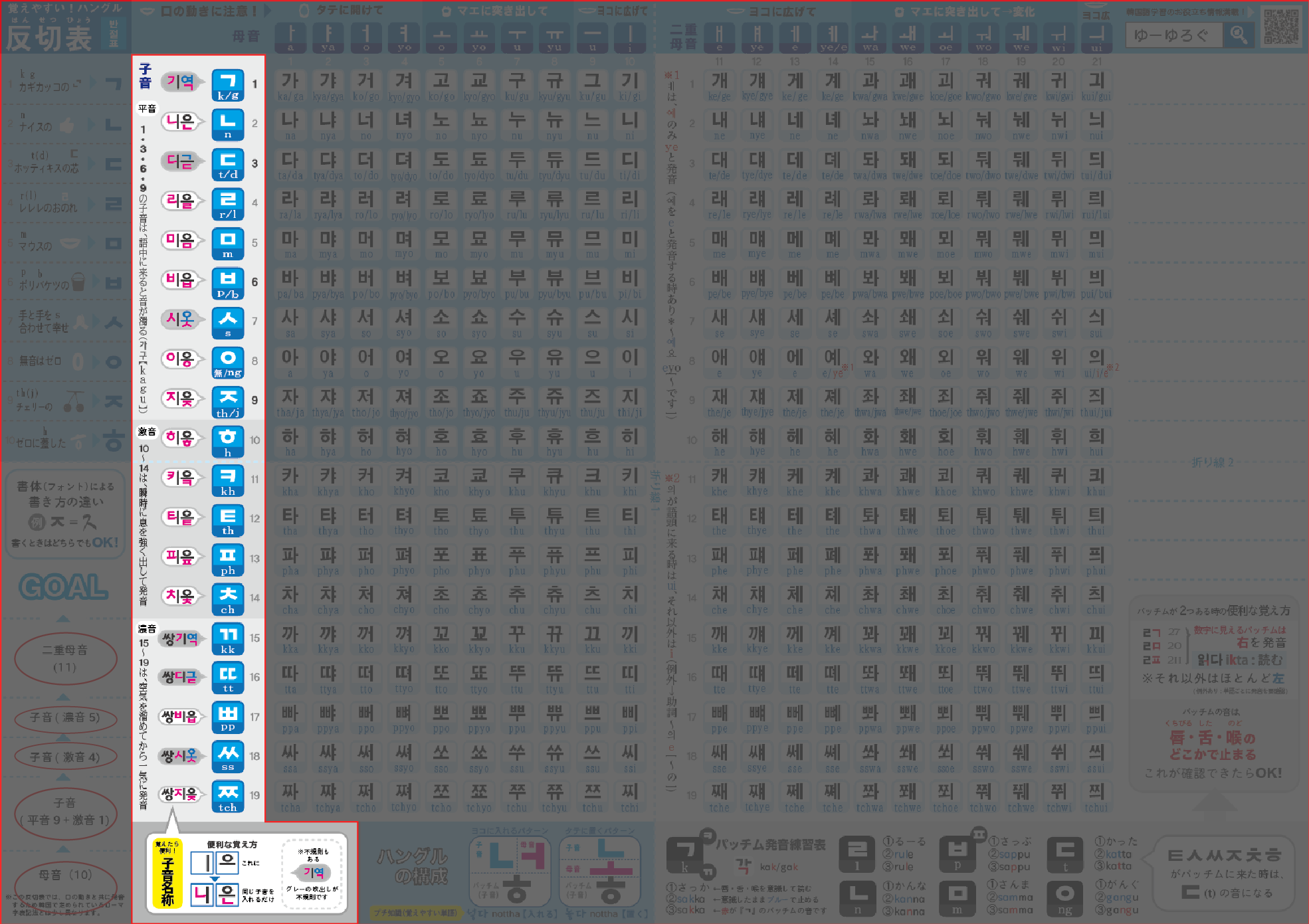
Task: Select the 쯰 tchui syllable cell
Action: (x=1096, y=796)
